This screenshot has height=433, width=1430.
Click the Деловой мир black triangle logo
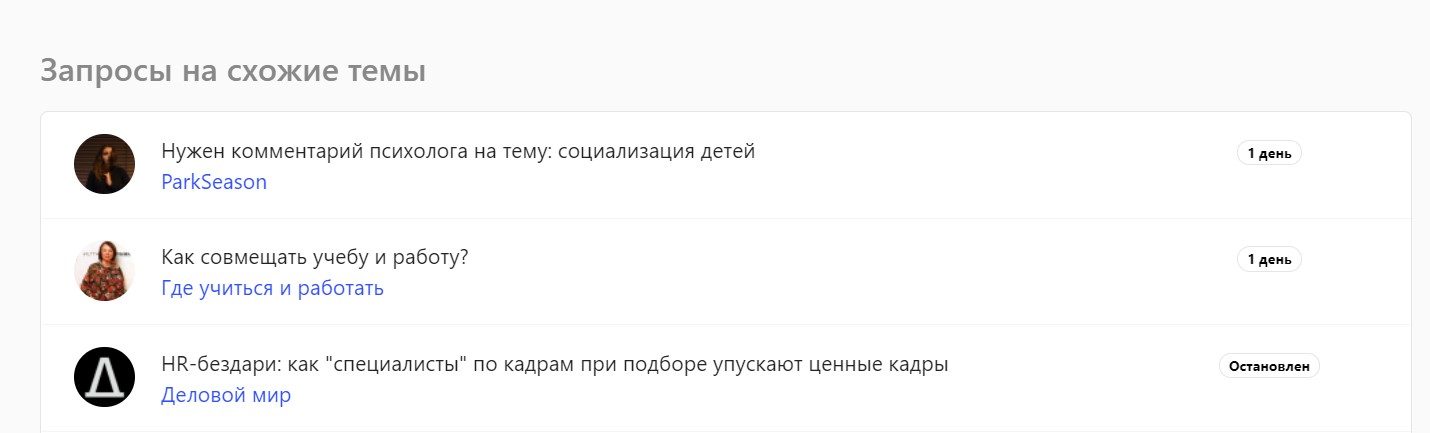click(104, 377)
